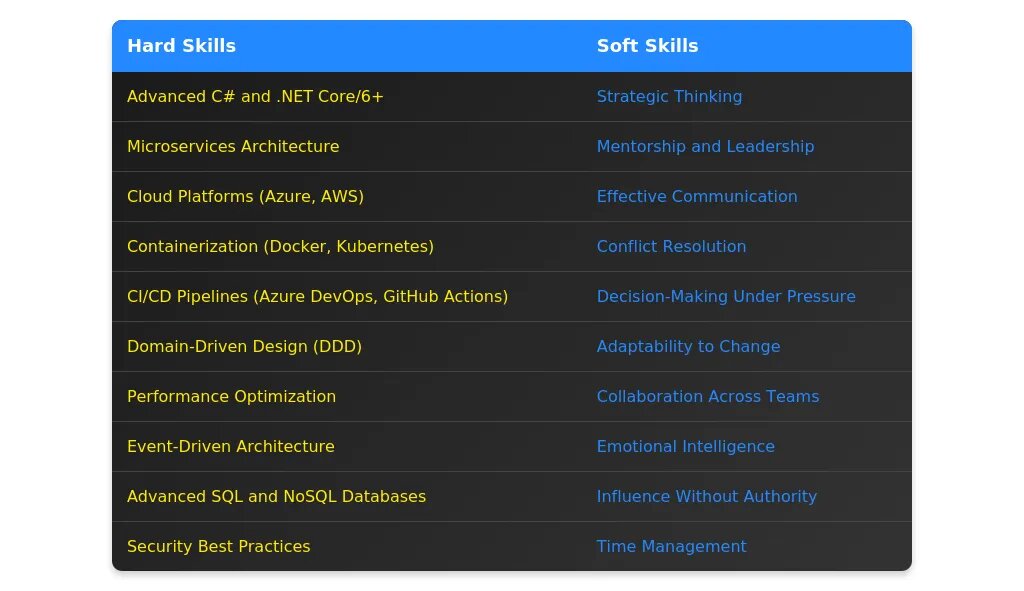The image size is (1024, 591).
Task: Click the Hard Skills column header
Action: click(x=181, y=46)
